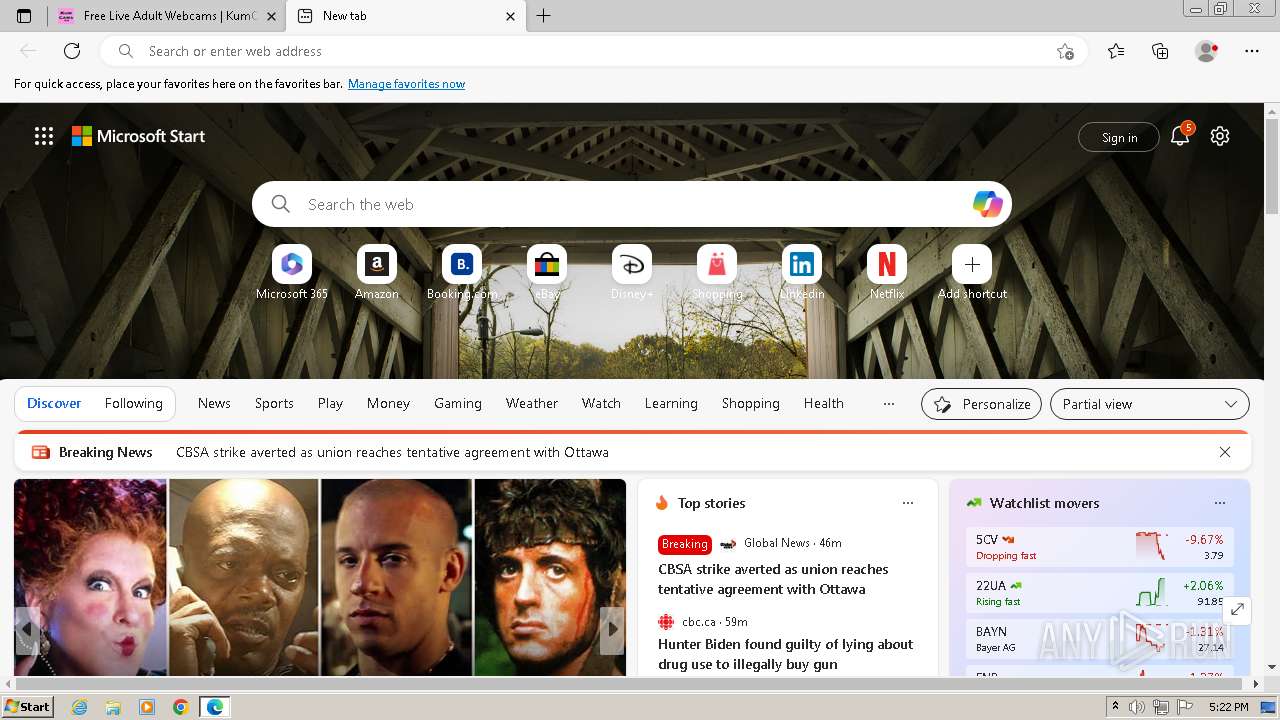The image size is (1280, 720).
Task: Show more feed categories
Action: [x=888, y=404]
